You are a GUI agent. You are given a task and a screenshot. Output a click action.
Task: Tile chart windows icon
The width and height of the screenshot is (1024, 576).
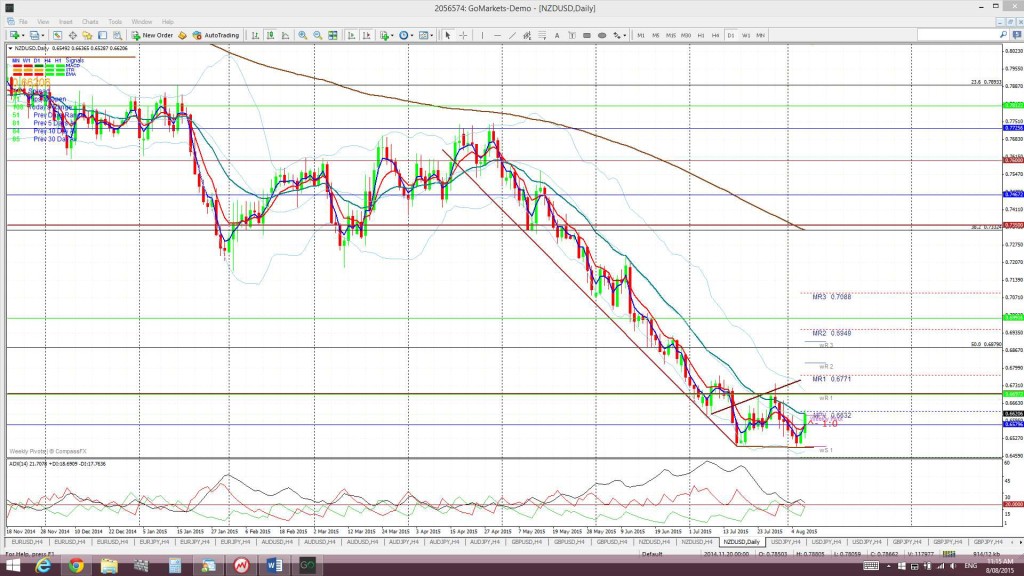click(333, 35)
